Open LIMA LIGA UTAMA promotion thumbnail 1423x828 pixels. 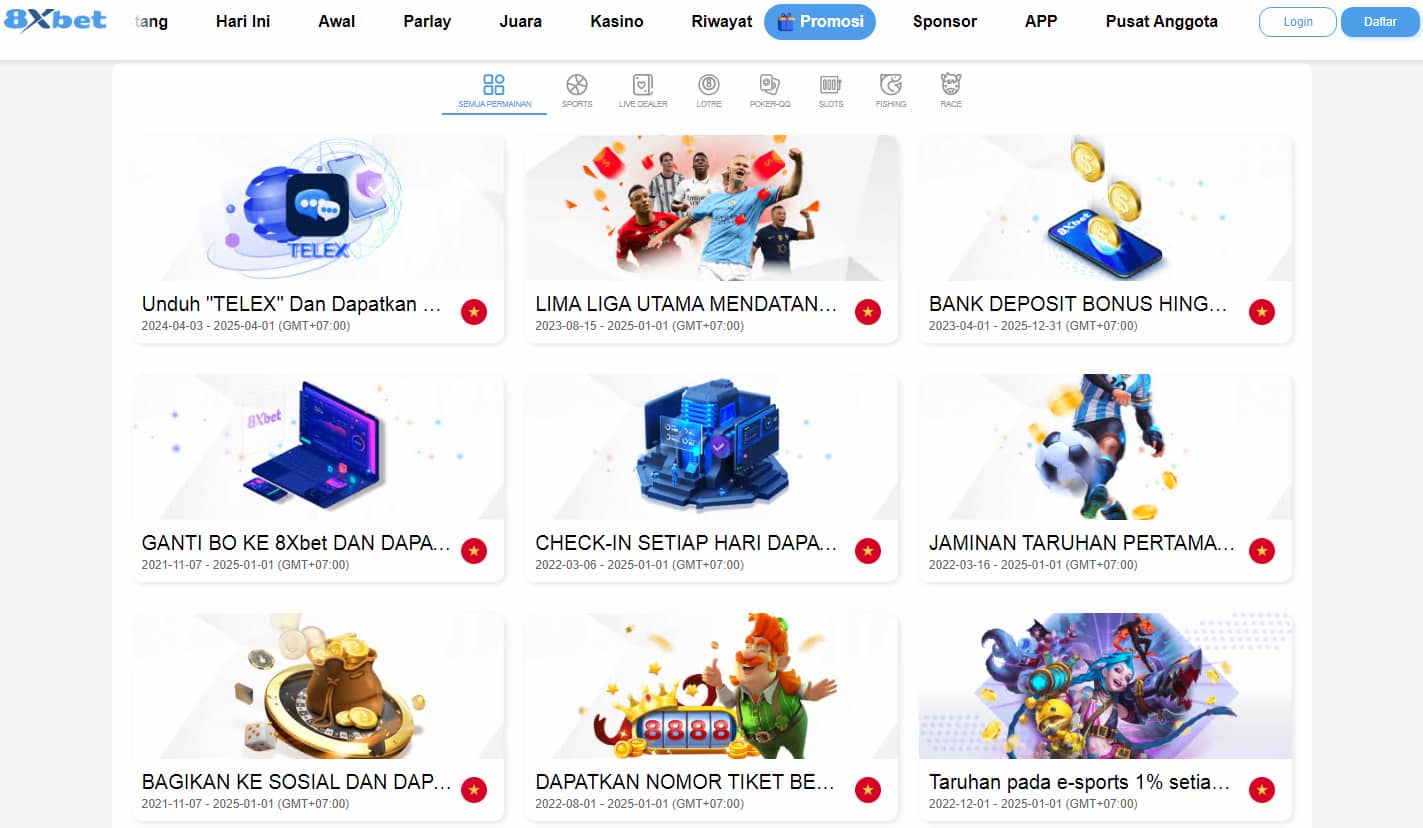pos(712,208)
